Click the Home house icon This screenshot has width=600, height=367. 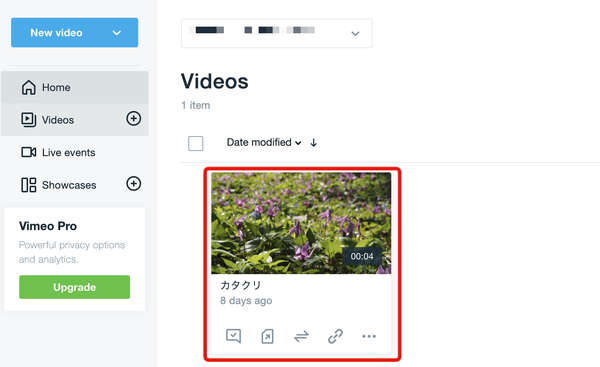click(x=28, y=87)
